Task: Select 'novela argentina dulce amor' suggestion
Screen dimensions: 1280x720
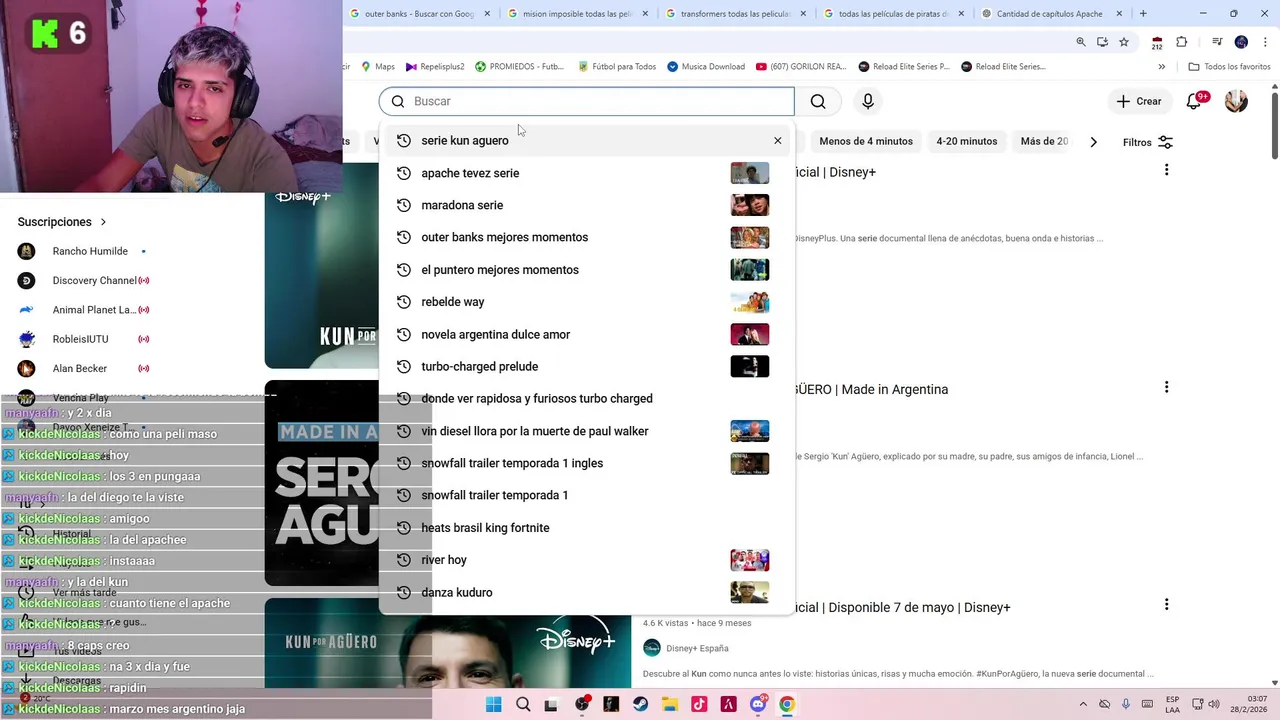Action: click(x=586, y=334)
